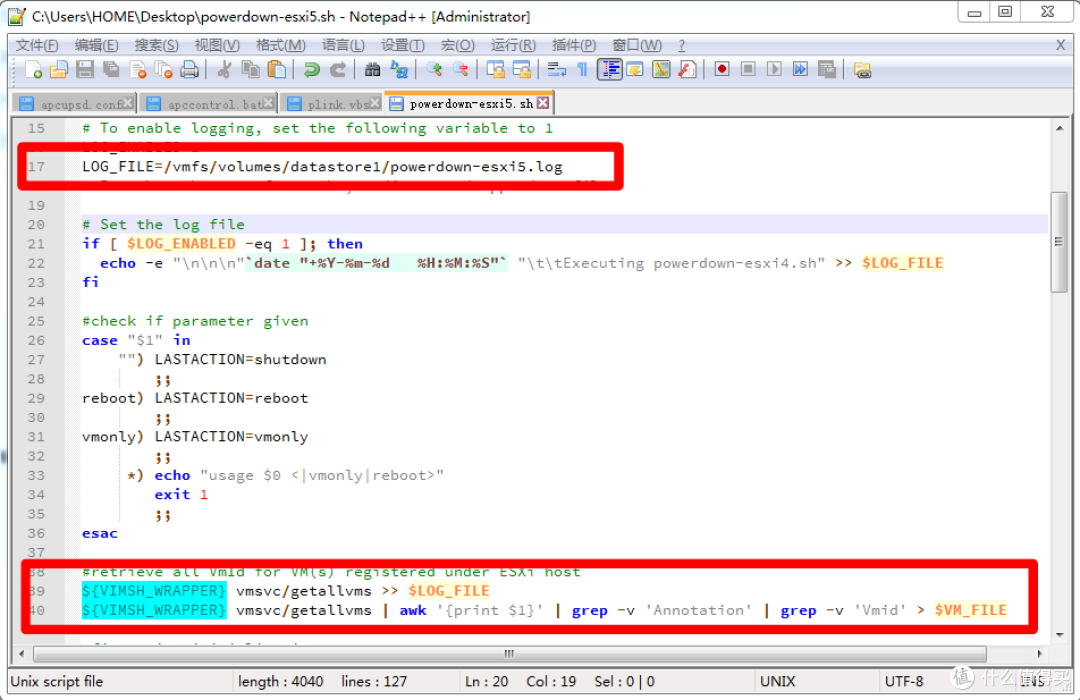Open the 搜索(S) menu
The width and height of the screenshot is (1080, 700).
pos(156,45)
